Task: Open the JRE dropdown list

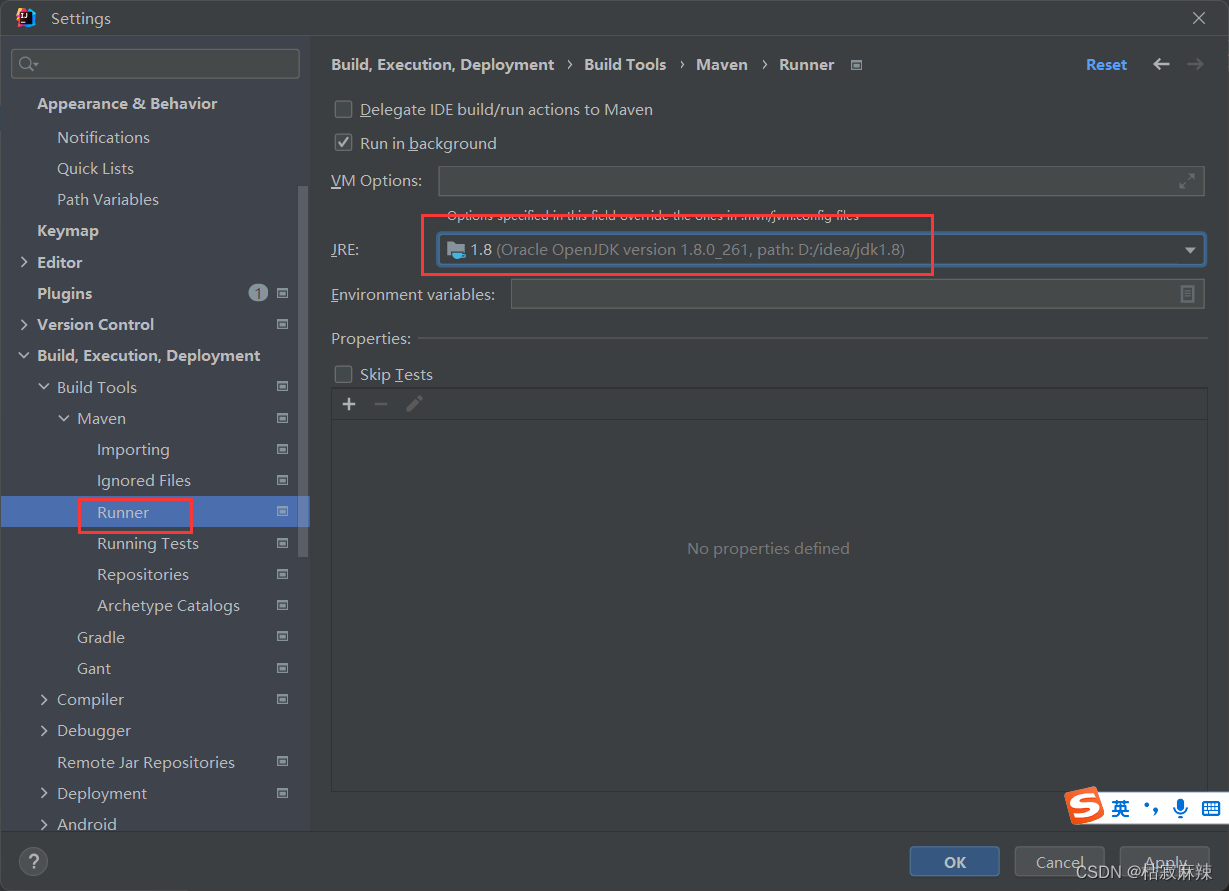Action: (x=1190, y=250)
